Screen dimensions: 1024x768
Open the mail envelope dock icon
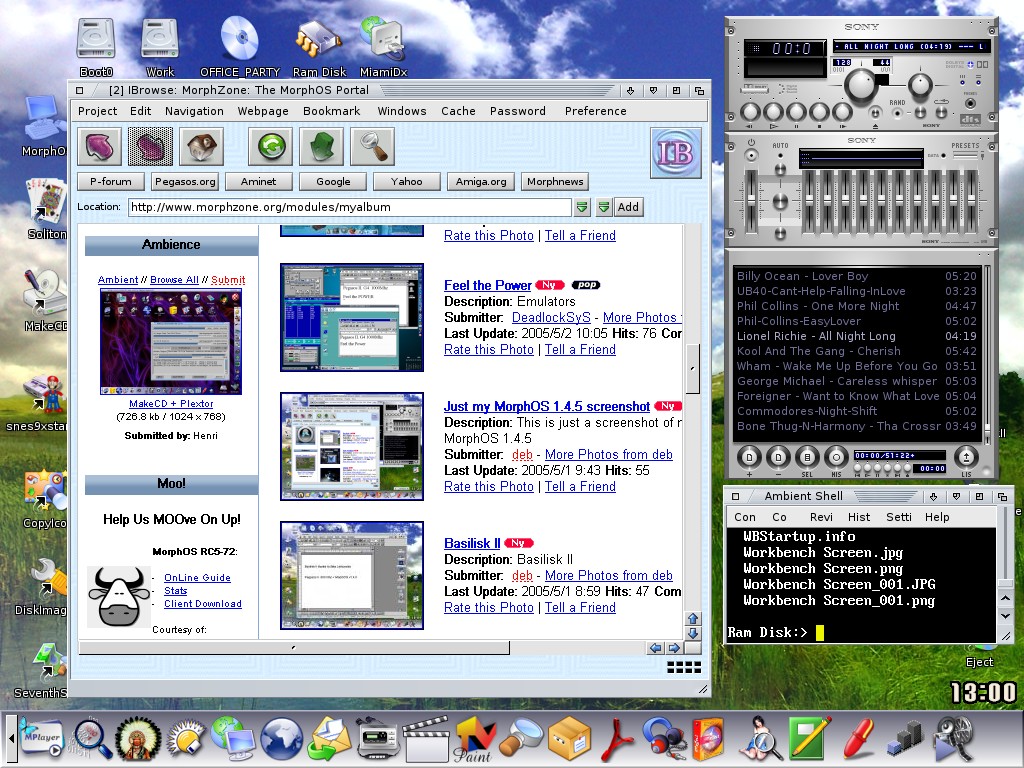click(330, 739)
